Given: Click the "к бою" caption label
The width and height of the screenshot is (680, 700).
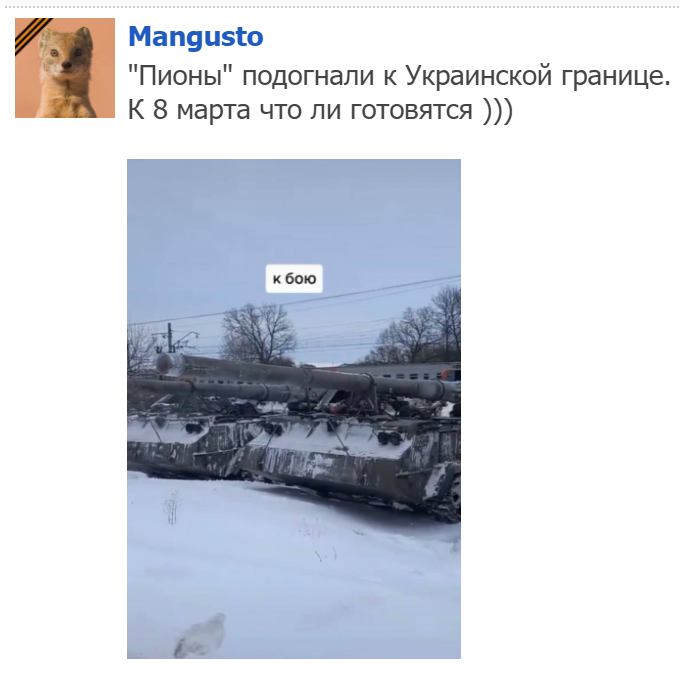Looking at the screenshot, I should click(x=294, y=279).
